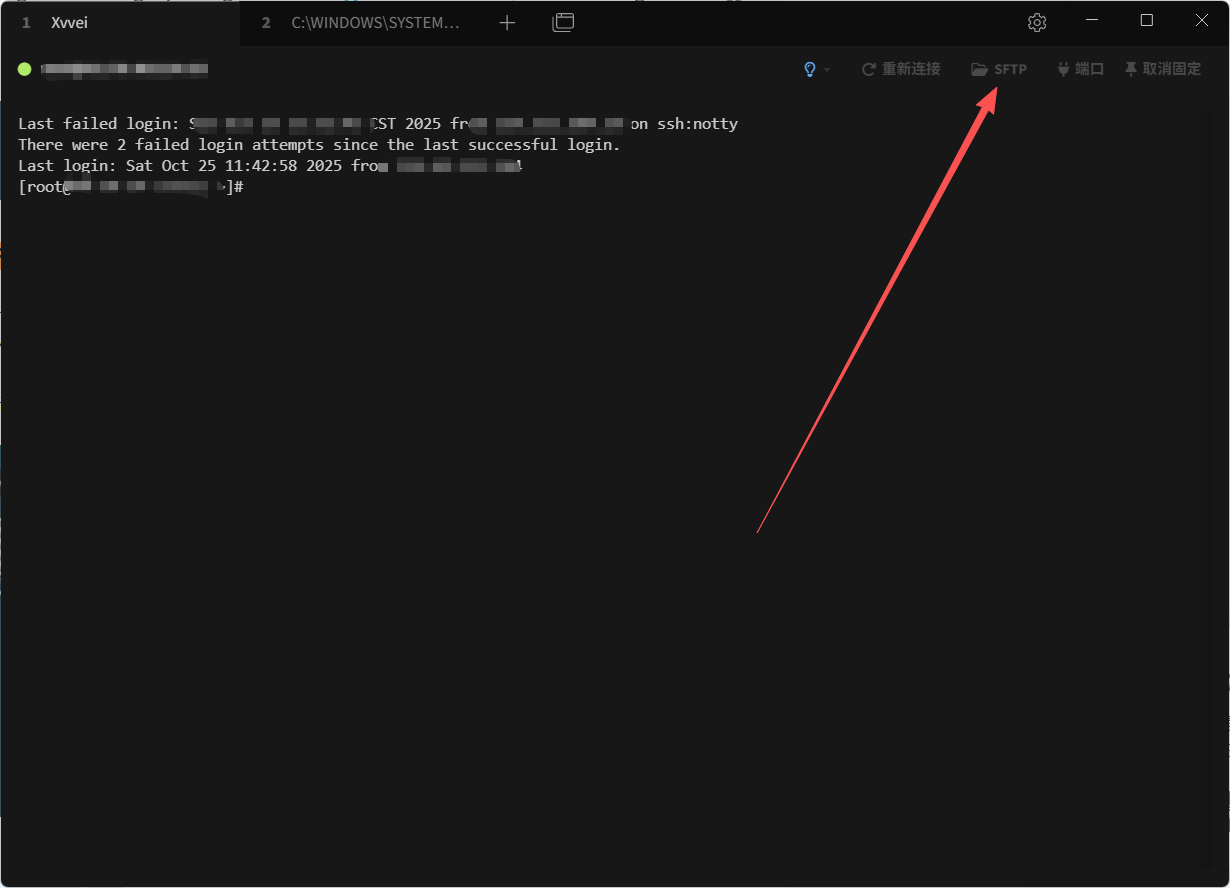
Task: Open a new tab with the plus icon
Action: click(507, 22)
